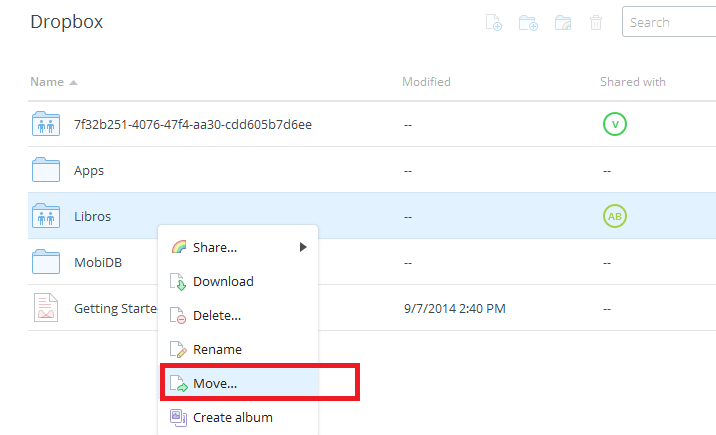The width and height of the screenshot is (716, 435).
Task: Click the trash delete toolbar icon
Action: click(x=596, y=22)
